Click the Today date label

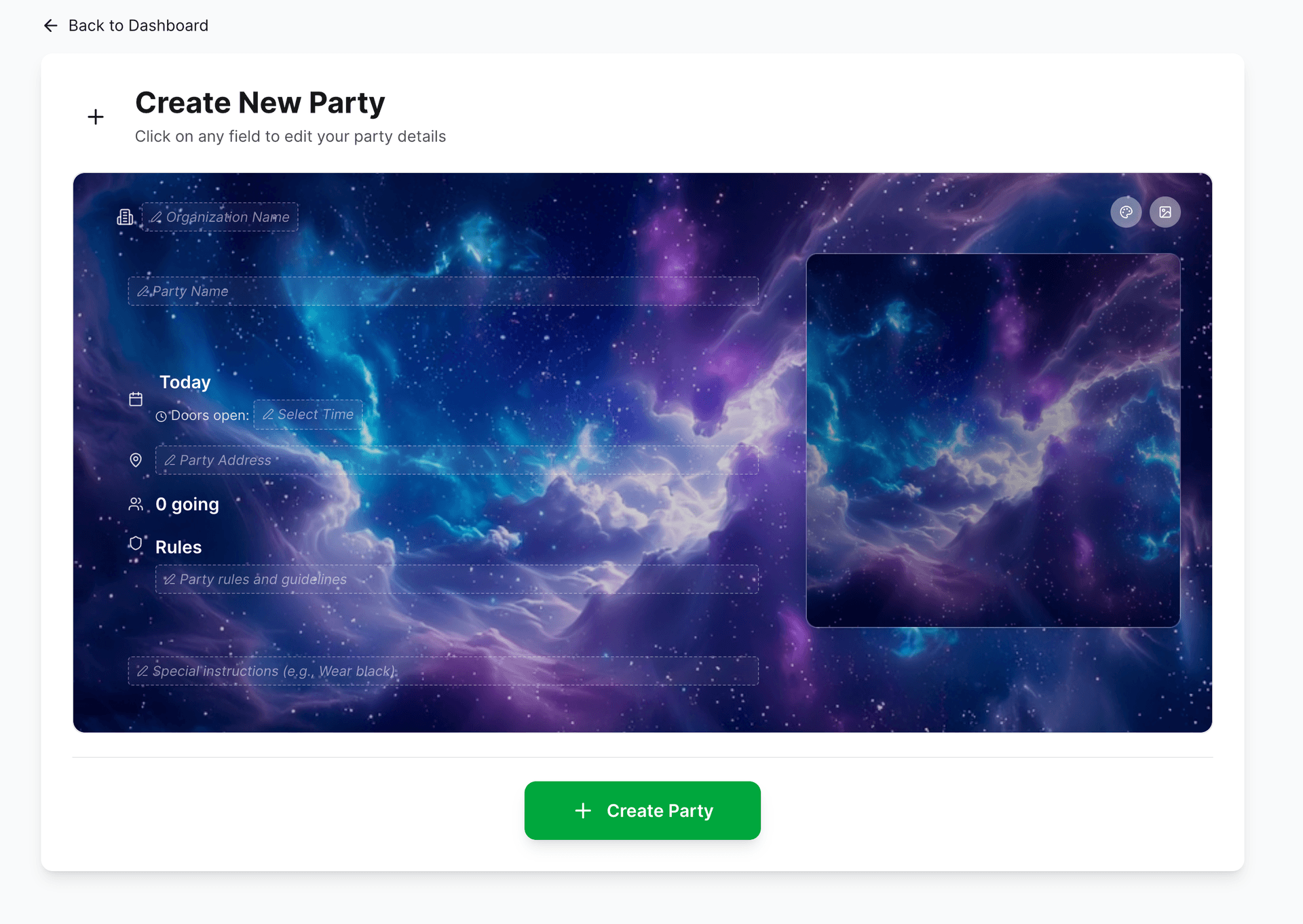(185, 382)
